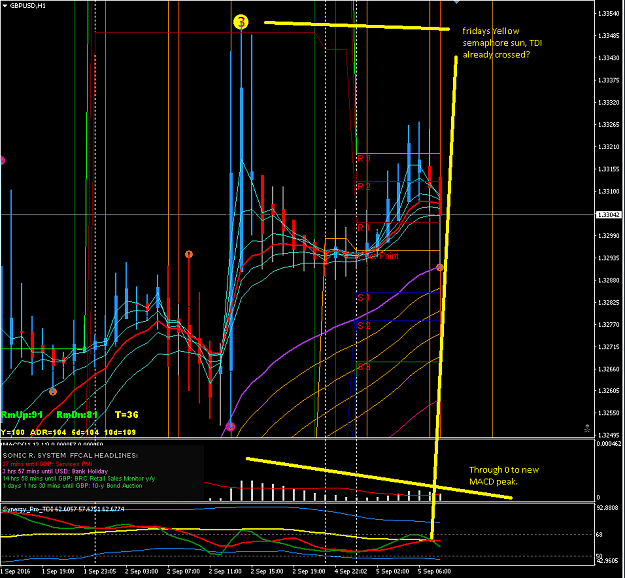Viewport: 625px width, 578px height.
Task: Click the small symbol icon beside price axis
Action: click(x=587, y=429)
